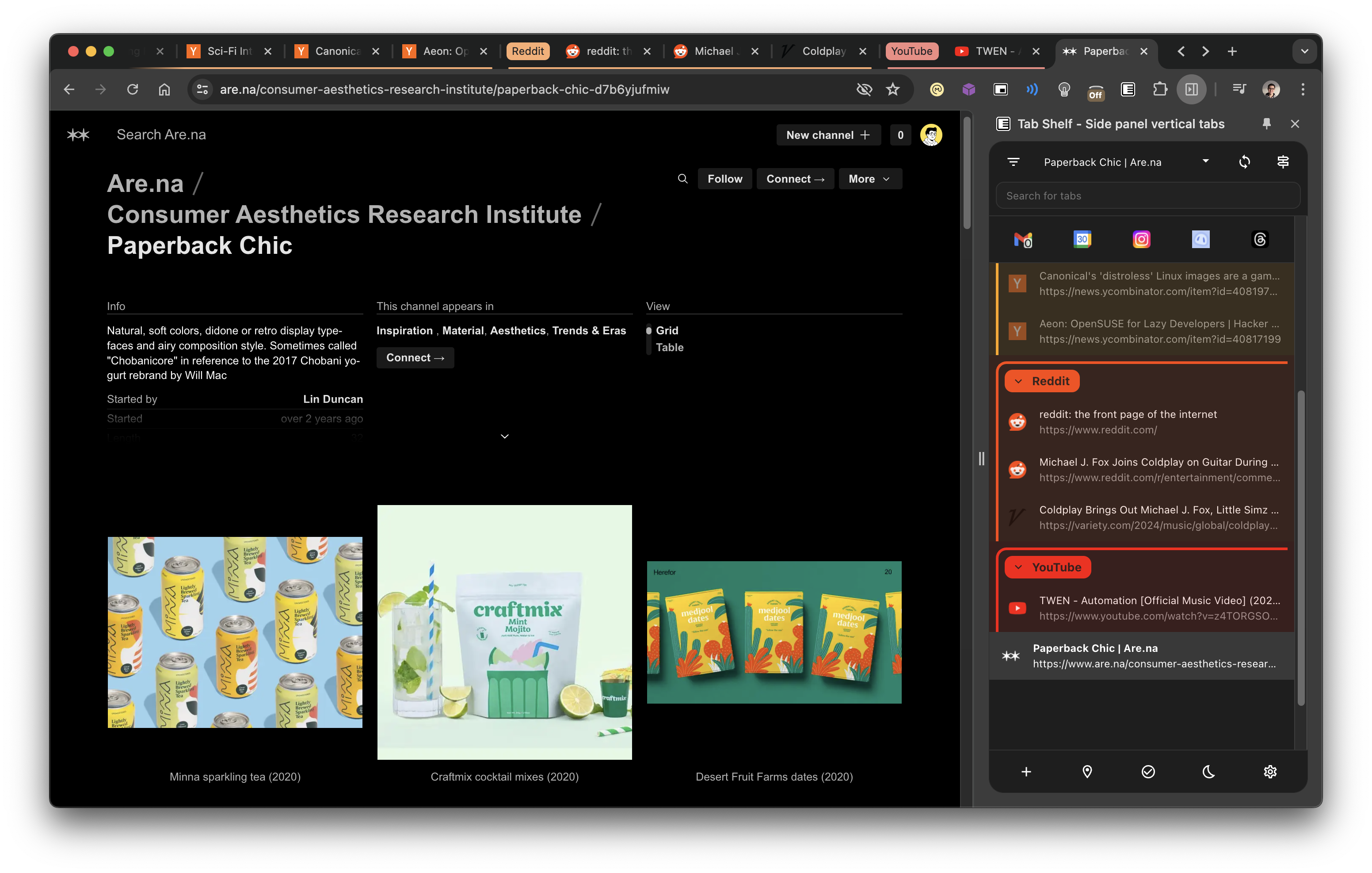
Task: Click the page vertical scrollbar thumb
Action: (966, 173)
